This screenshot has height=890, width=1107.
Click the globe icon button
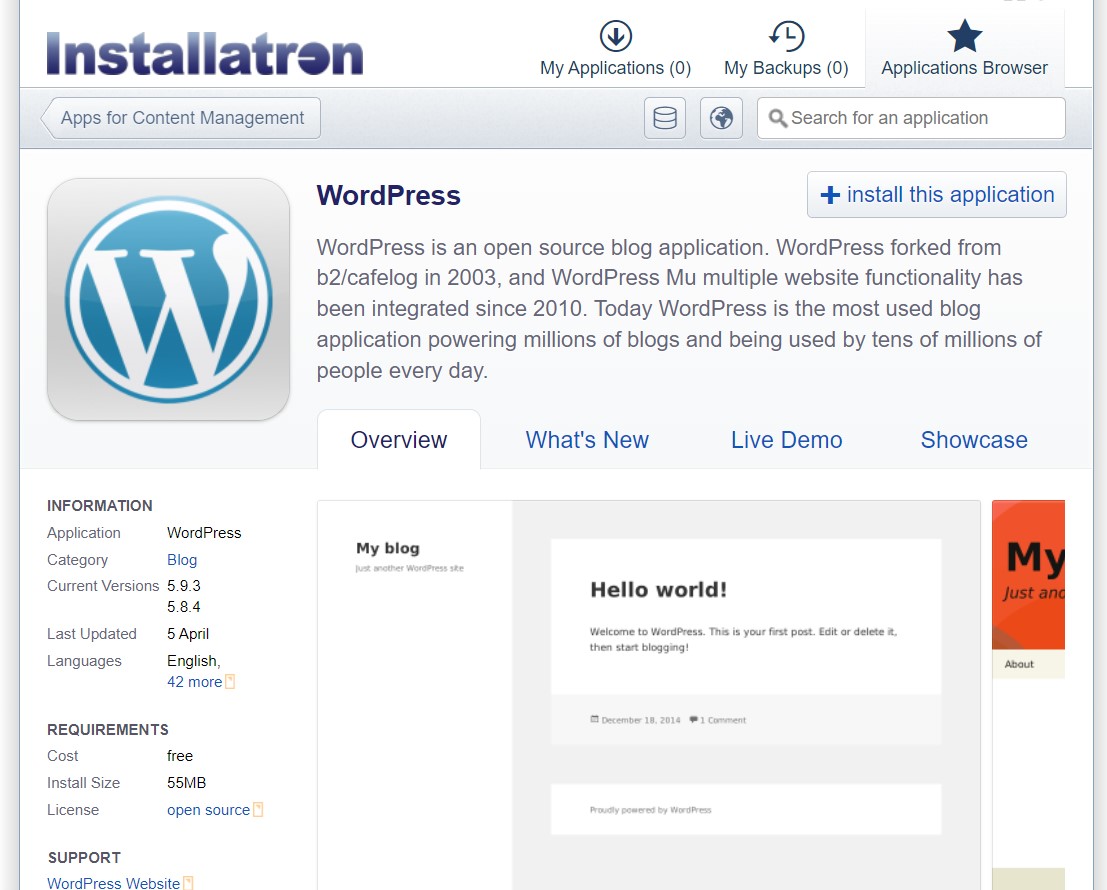(x=721, y=118)
